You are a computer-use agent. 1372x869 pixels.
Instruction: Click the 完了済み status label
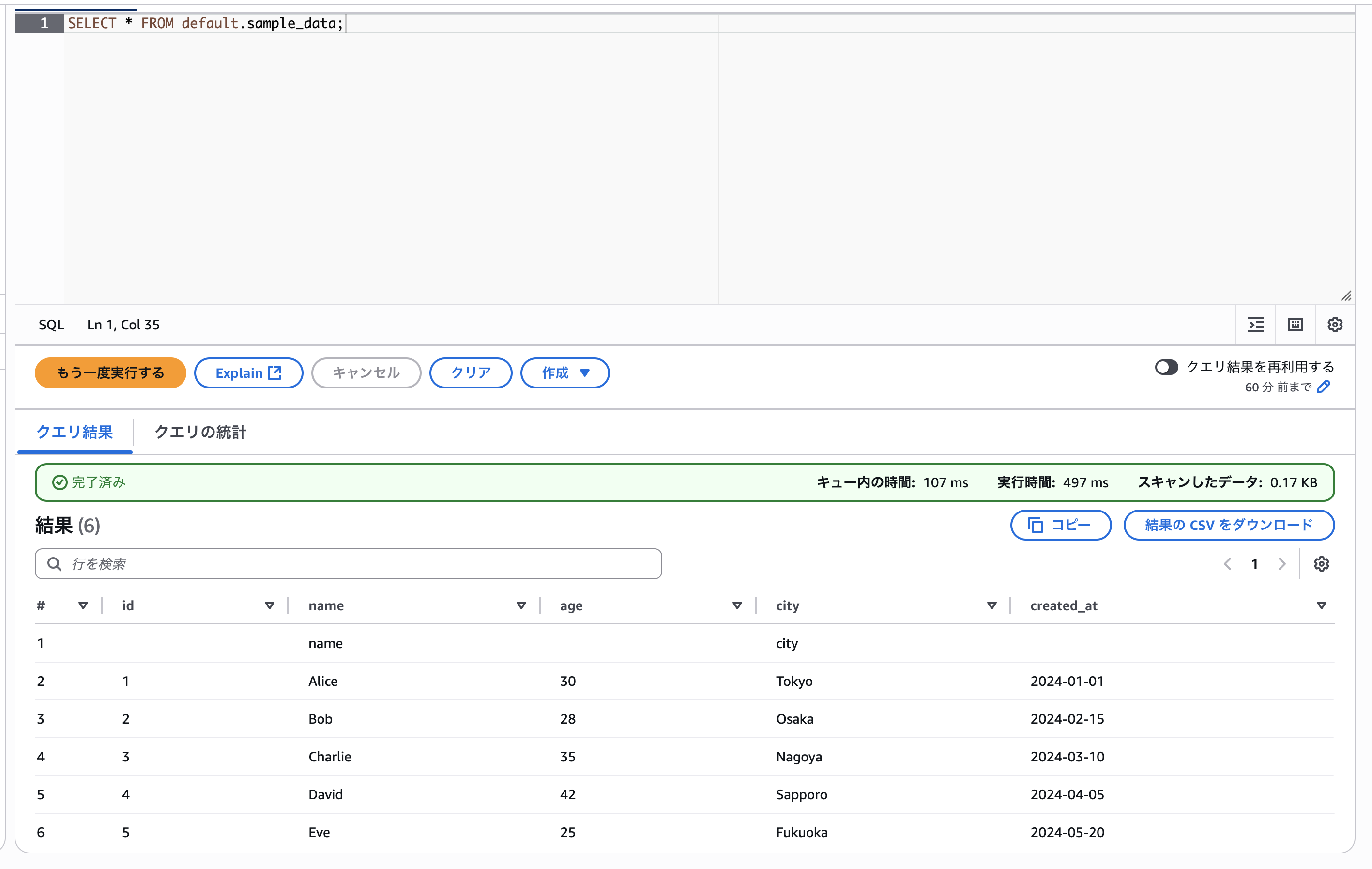click(99, 482)
